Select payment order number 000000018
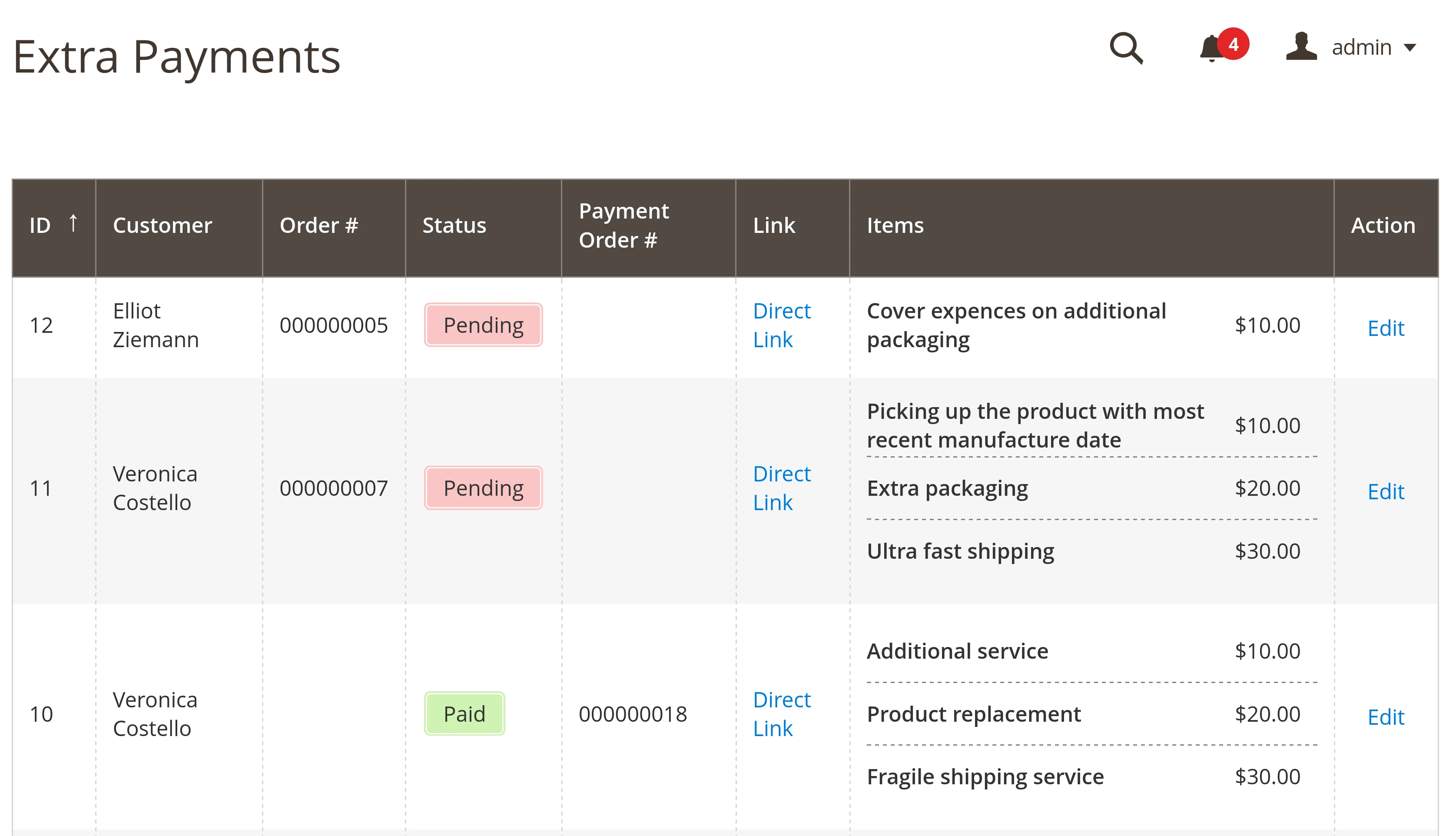Image resolution: width=1456 pixels, height=836 pixels. [633, 714]
